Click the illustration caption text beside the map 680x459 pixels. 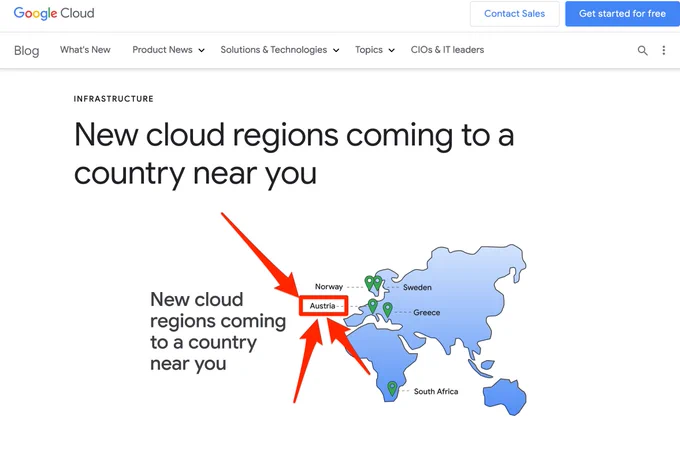(x=218, y=331)
